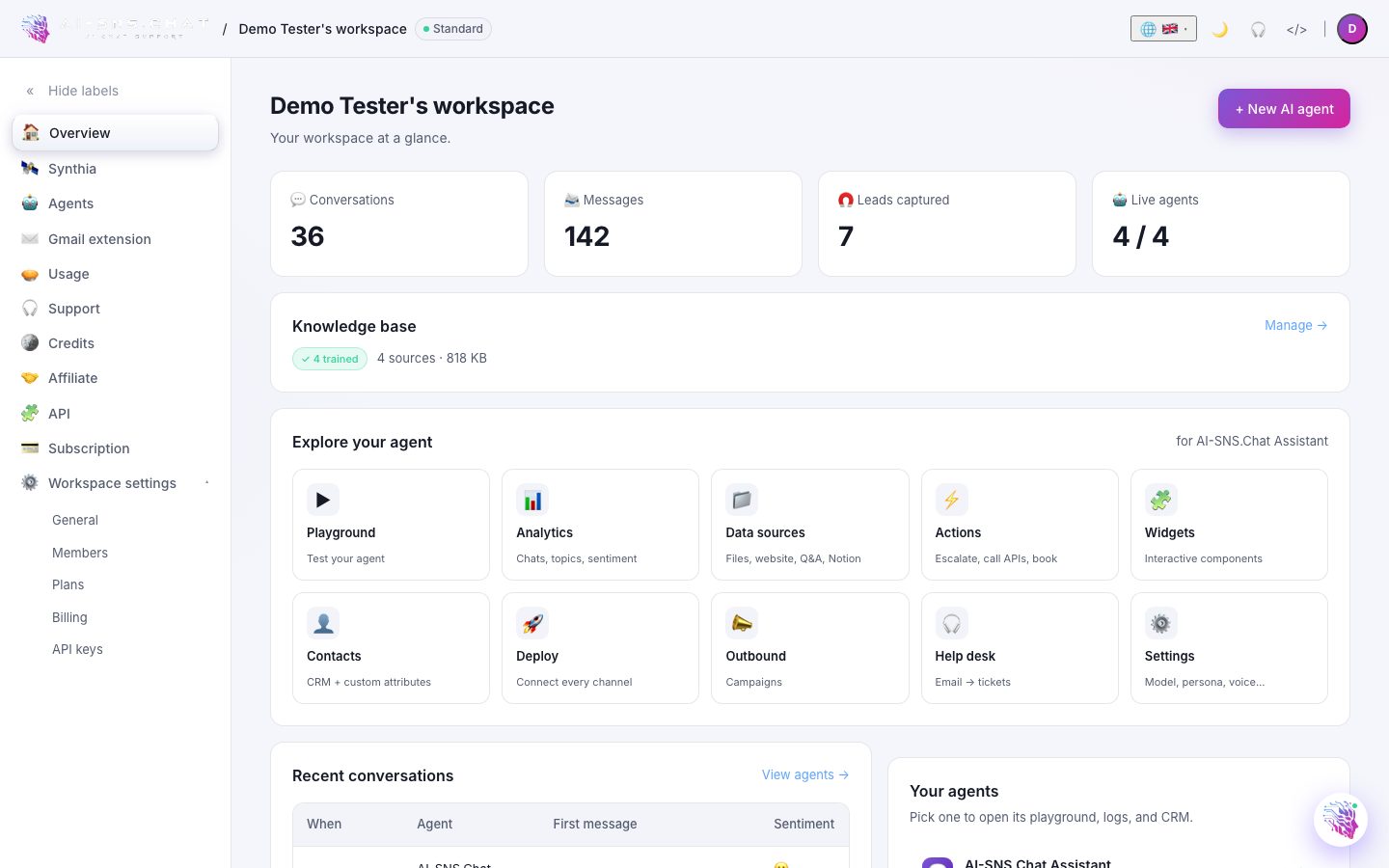Click the Messages stat card
This screenshot has width=1389, height=868.
(673, 224)
